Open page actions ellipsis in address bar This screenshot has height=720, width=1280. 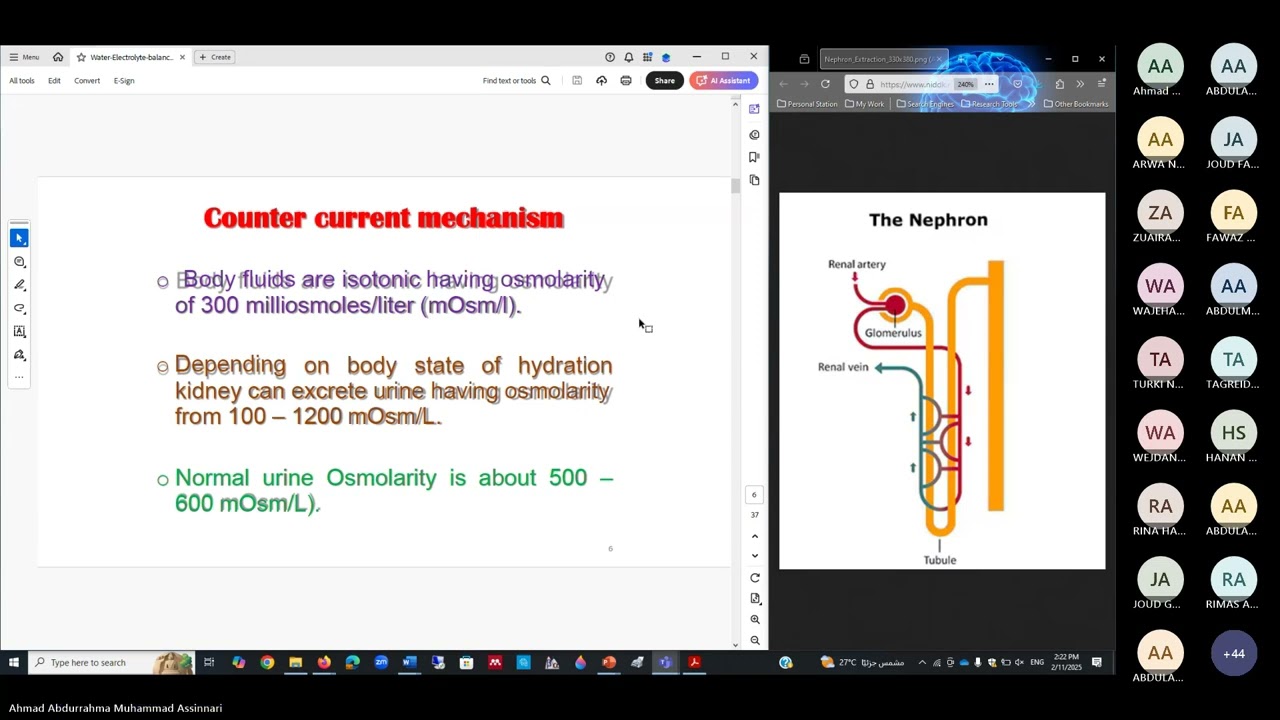pyautogui.click(x=989, y=84)
